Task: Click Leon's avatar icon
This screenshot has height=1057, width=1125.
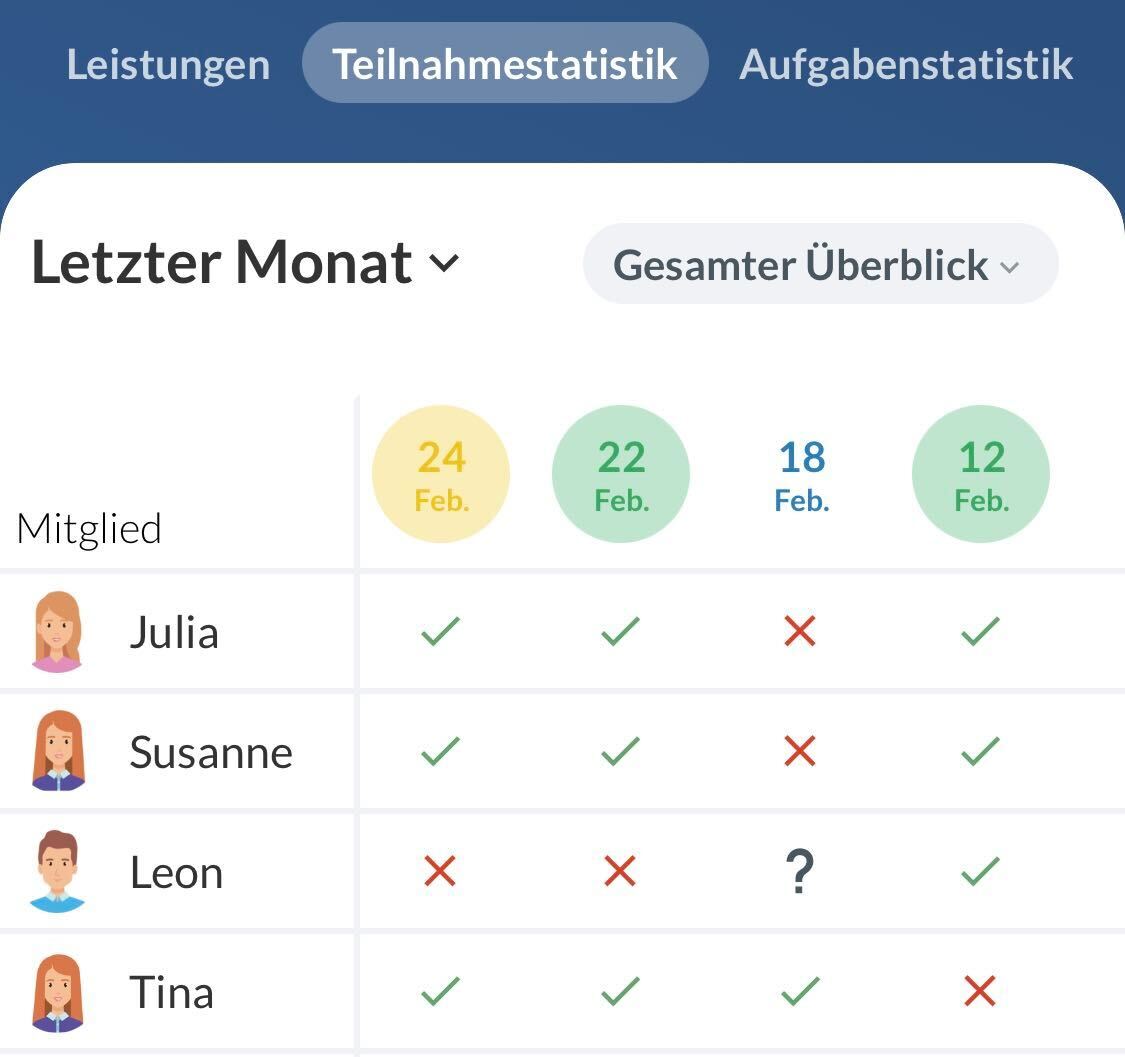Action: coord(58,871)
